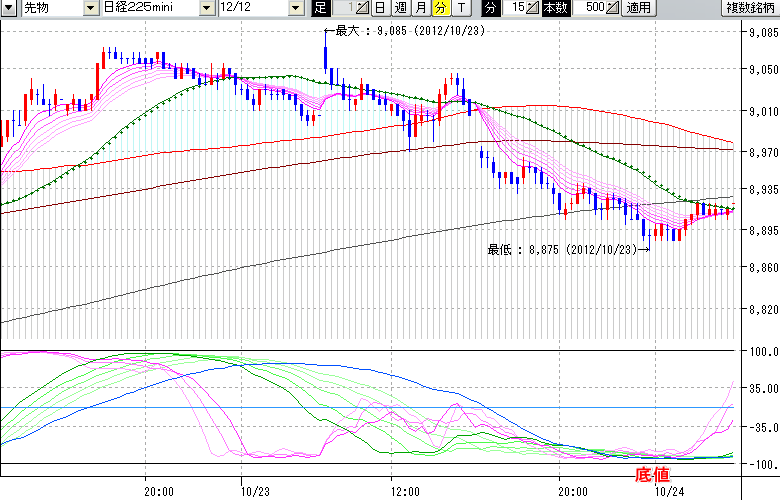Open the 12/12 contract month dropdown
The width and height of the screenshot is (780, 500).
click(x=295, y=8)
